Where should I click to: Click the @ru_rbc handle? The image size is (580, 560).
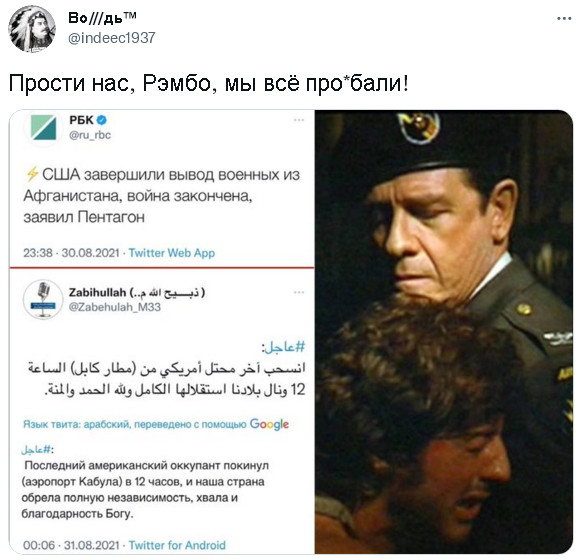pos(90,135)
